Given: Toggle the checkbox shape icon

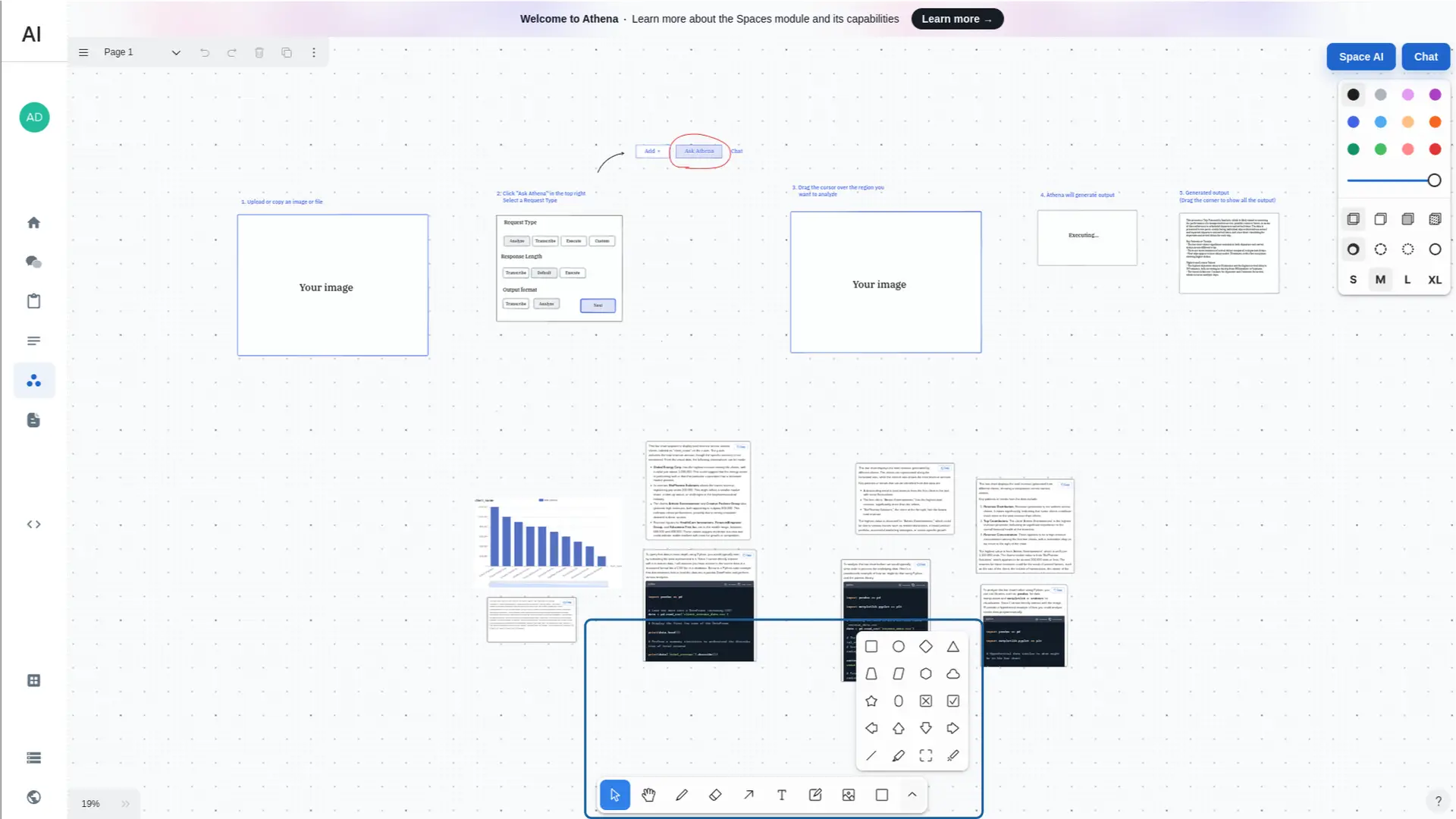Looking at the screenshot, I should 953,701.
